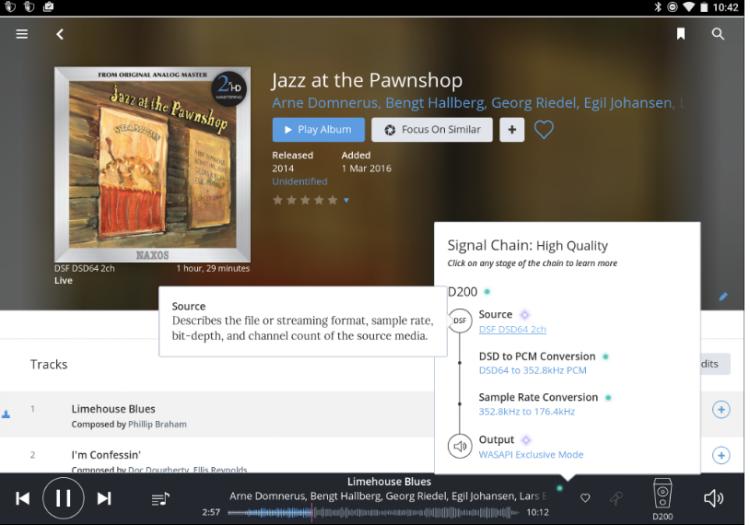The width and height of the screenshot is (750, 525).
Task: Click the Unidentified album link
Action: [x=299, y=181]
